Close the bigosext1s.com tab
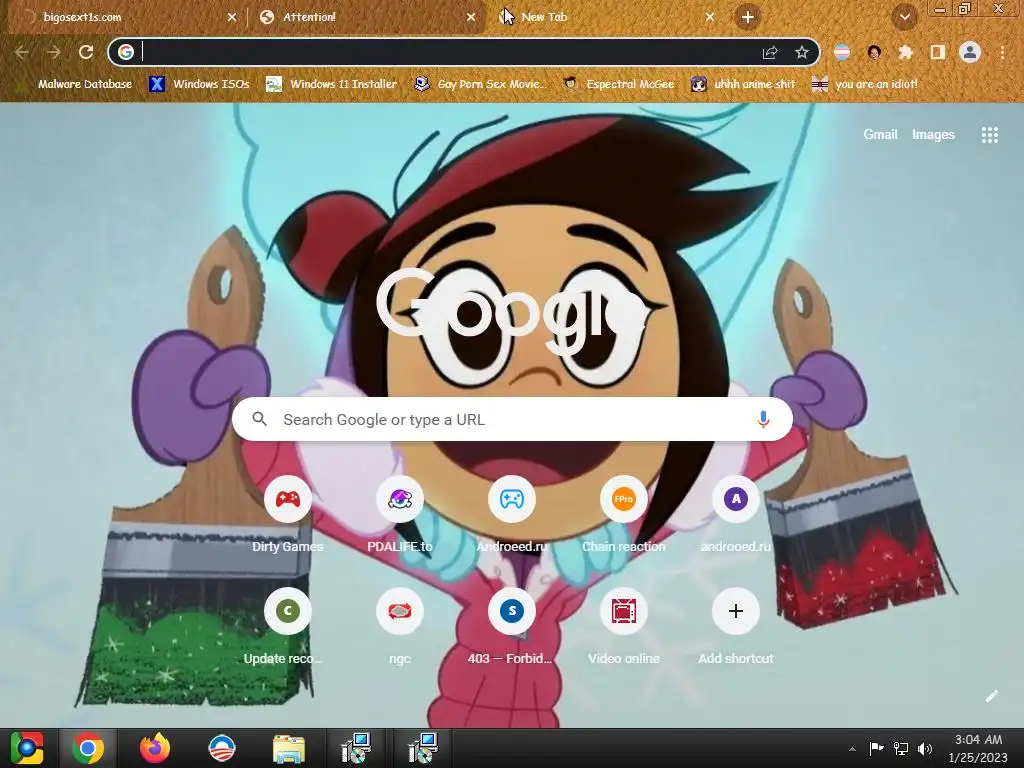Viewport: 1024px width, 768px height. [232, 17]
